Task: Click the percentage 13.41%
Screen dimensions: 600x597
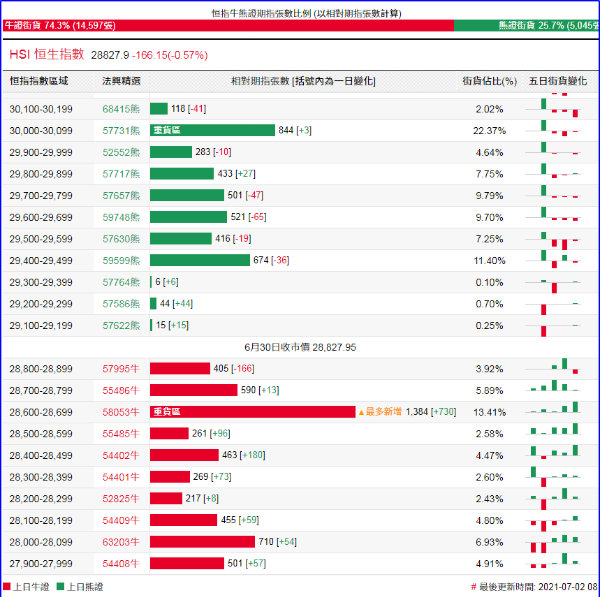Action: pos(489,413)
